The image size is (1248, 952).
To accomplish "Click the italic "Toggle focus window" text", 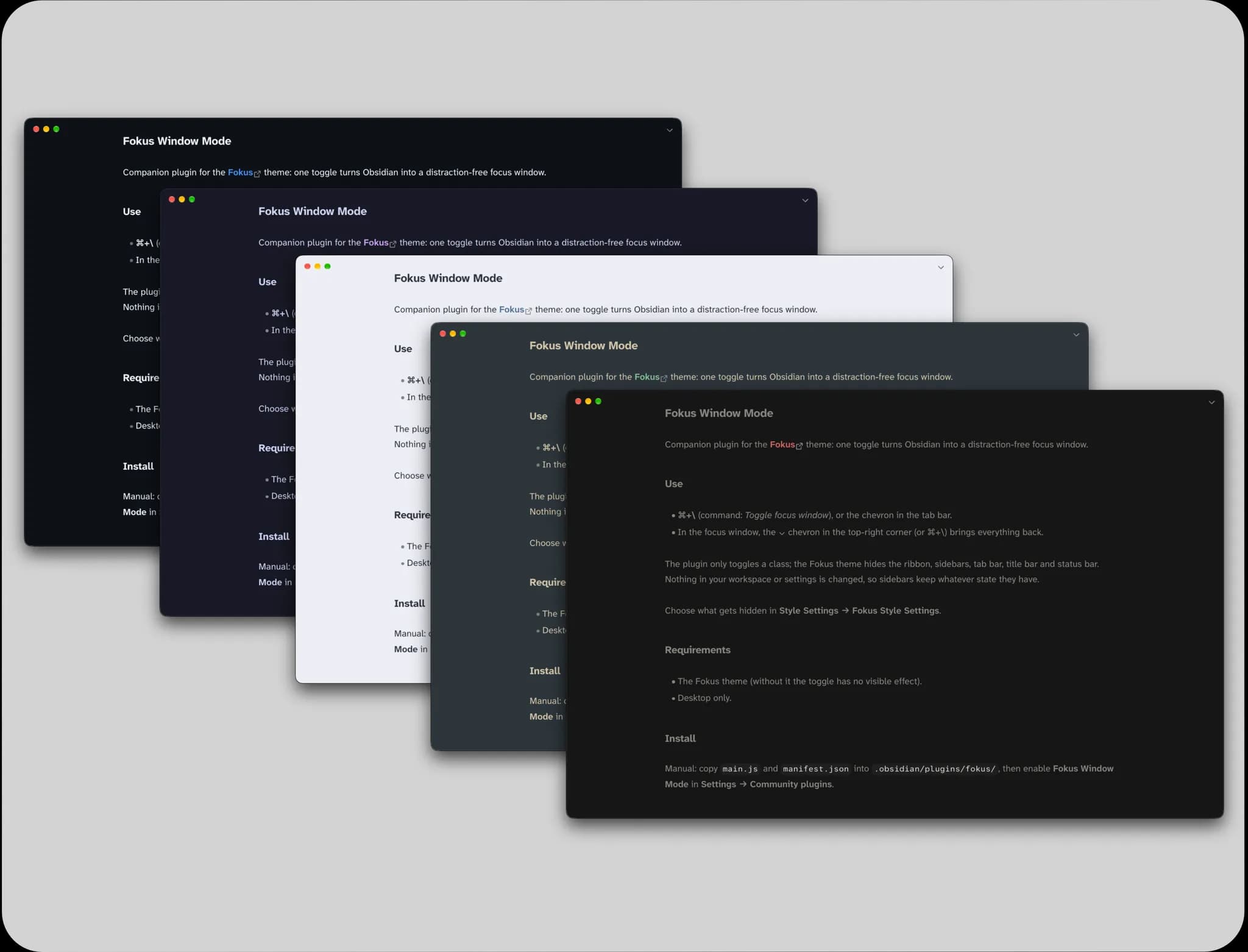I will pyautogui.click(x=787, y=516).
